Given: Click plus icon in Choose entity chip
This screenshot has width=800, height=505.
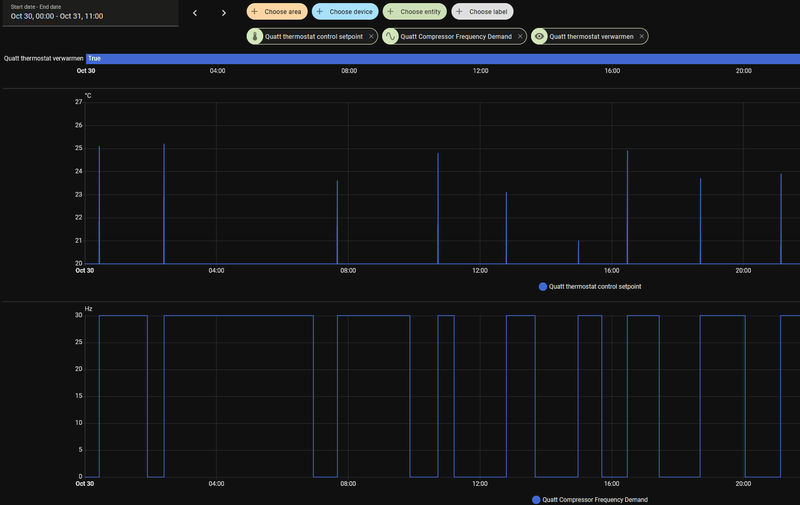Looking at the screenshot, I should coord(390,11).
